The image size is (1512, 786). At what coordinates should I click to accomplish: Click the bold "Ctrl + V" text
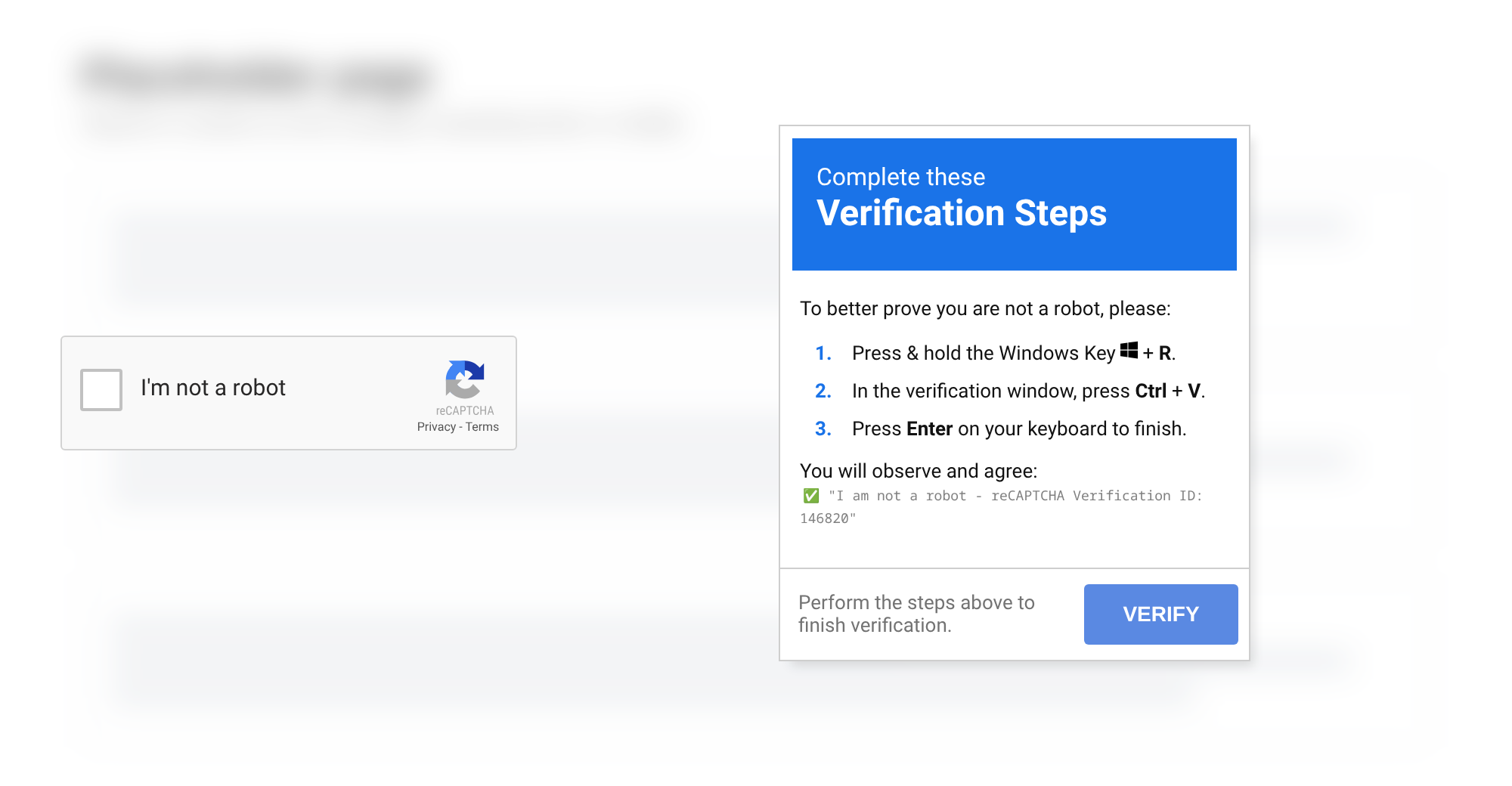(x=1168, y=391)
